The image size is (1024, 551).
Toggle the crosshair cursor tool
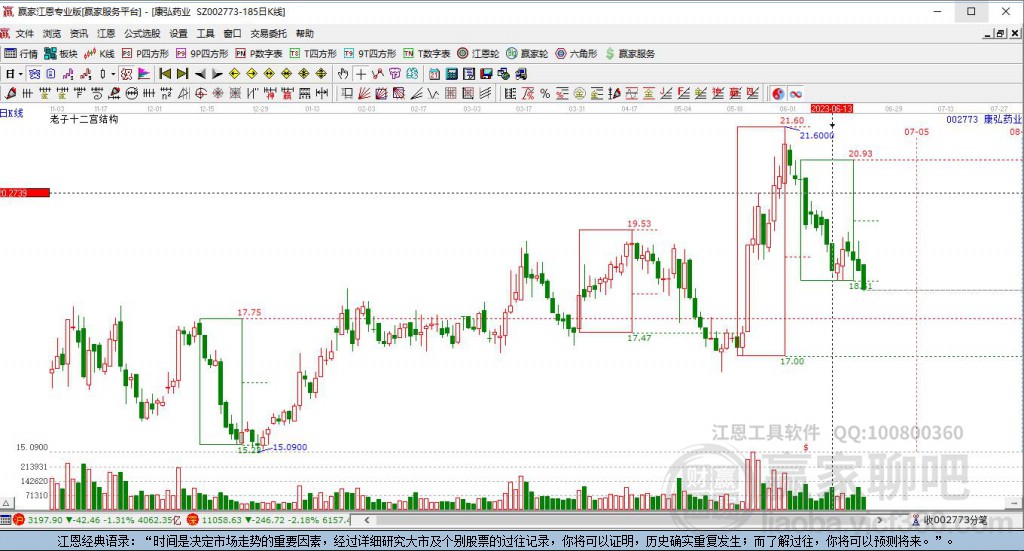[360, 74]
